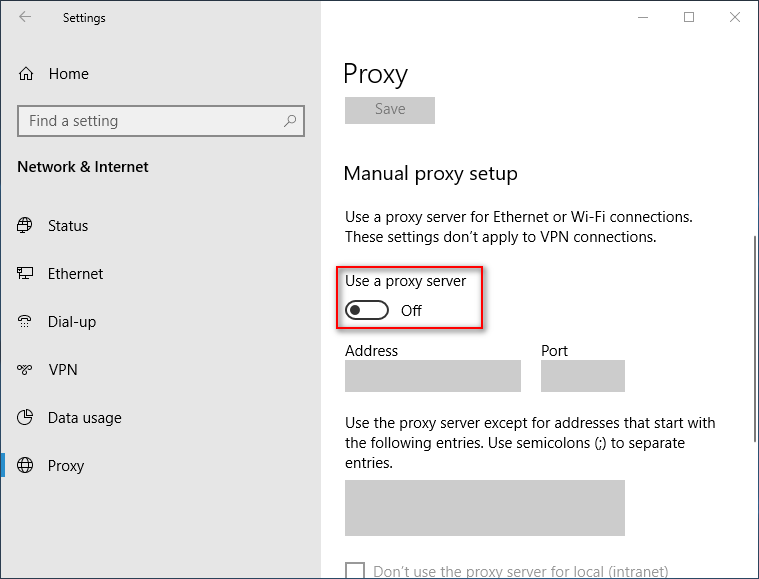Click the vertical scrollbar on the right
Image resolution: width=759 pixels, height=579 pixels.
click(x=753, y=340)
